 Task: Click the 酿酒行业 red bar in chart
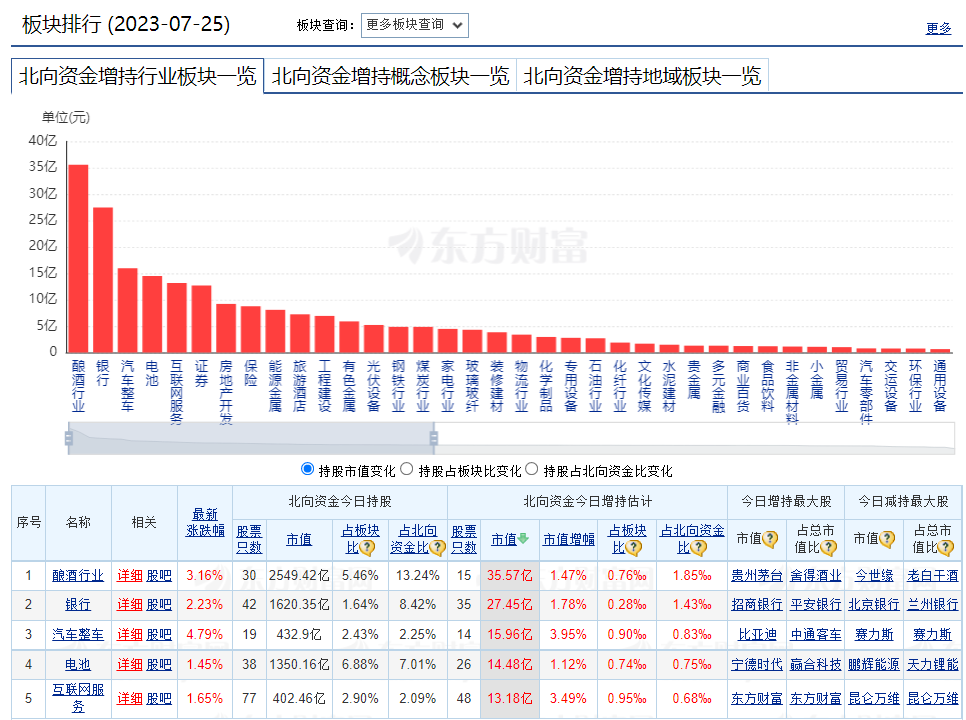coord(78,258)
